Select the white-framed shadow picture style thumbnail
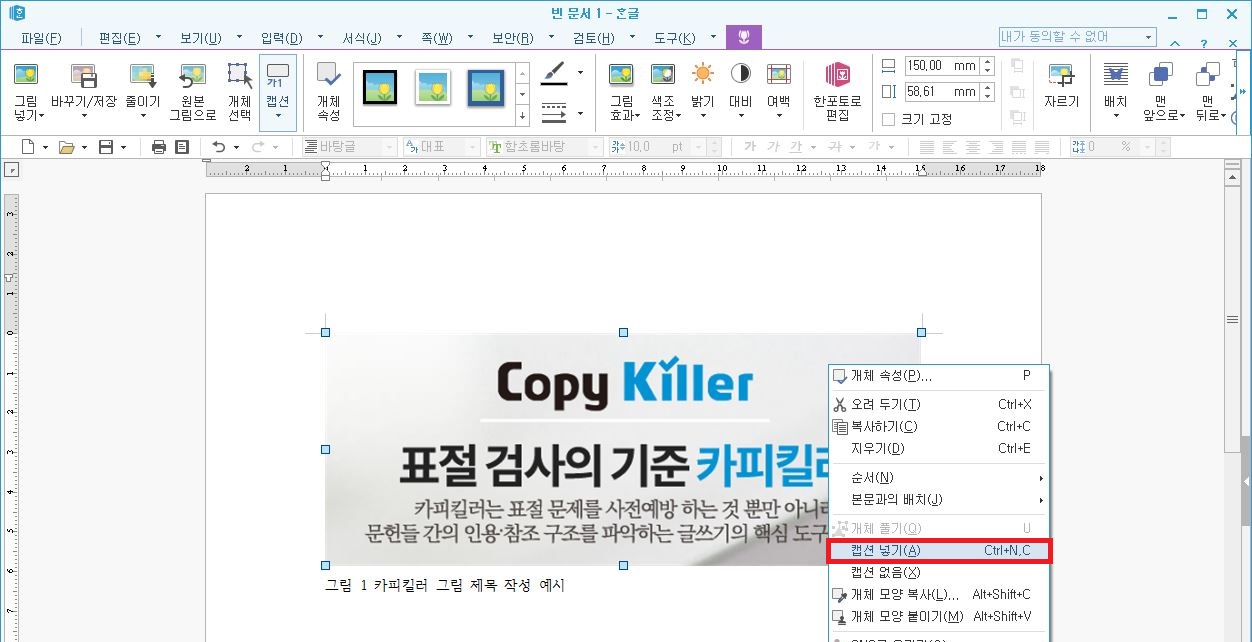The width and height of the screenshot is (1252, 642). [433, 88]
